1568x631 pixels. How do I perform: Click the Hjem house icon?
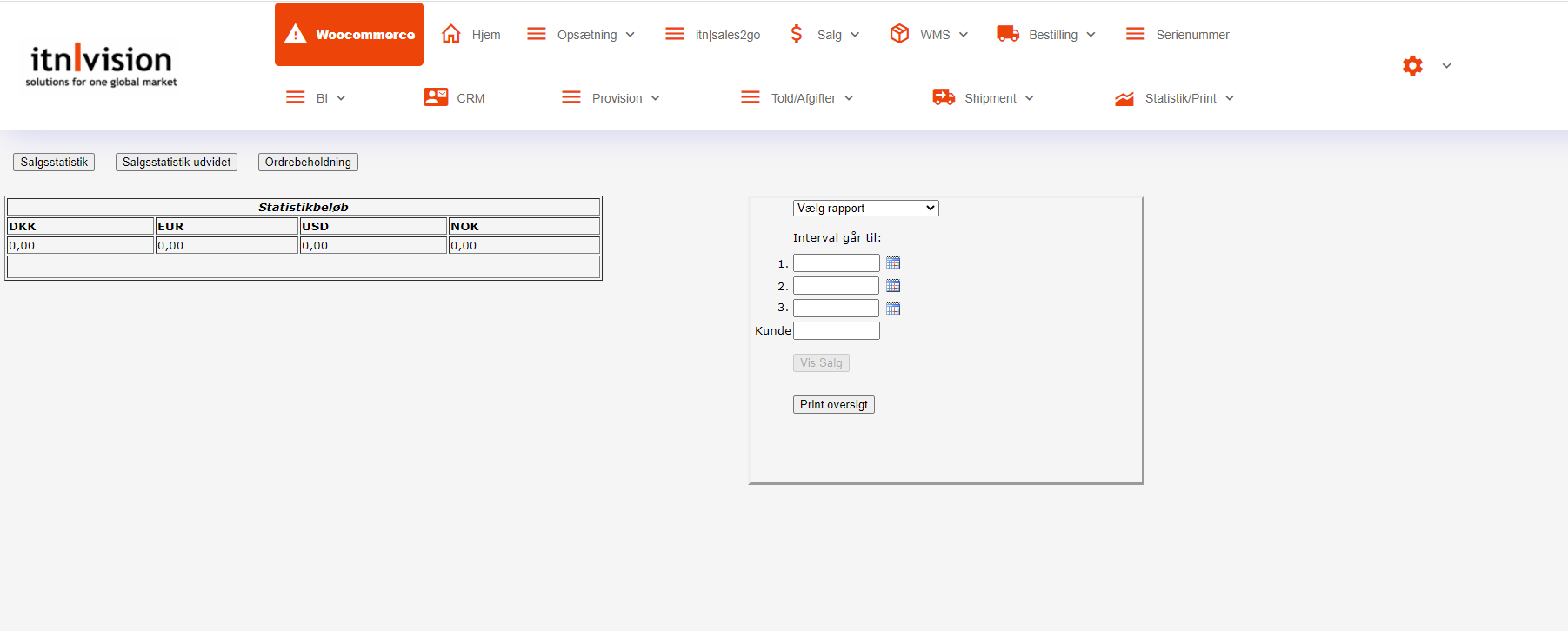pyautogui.click(x=450, y=34)
